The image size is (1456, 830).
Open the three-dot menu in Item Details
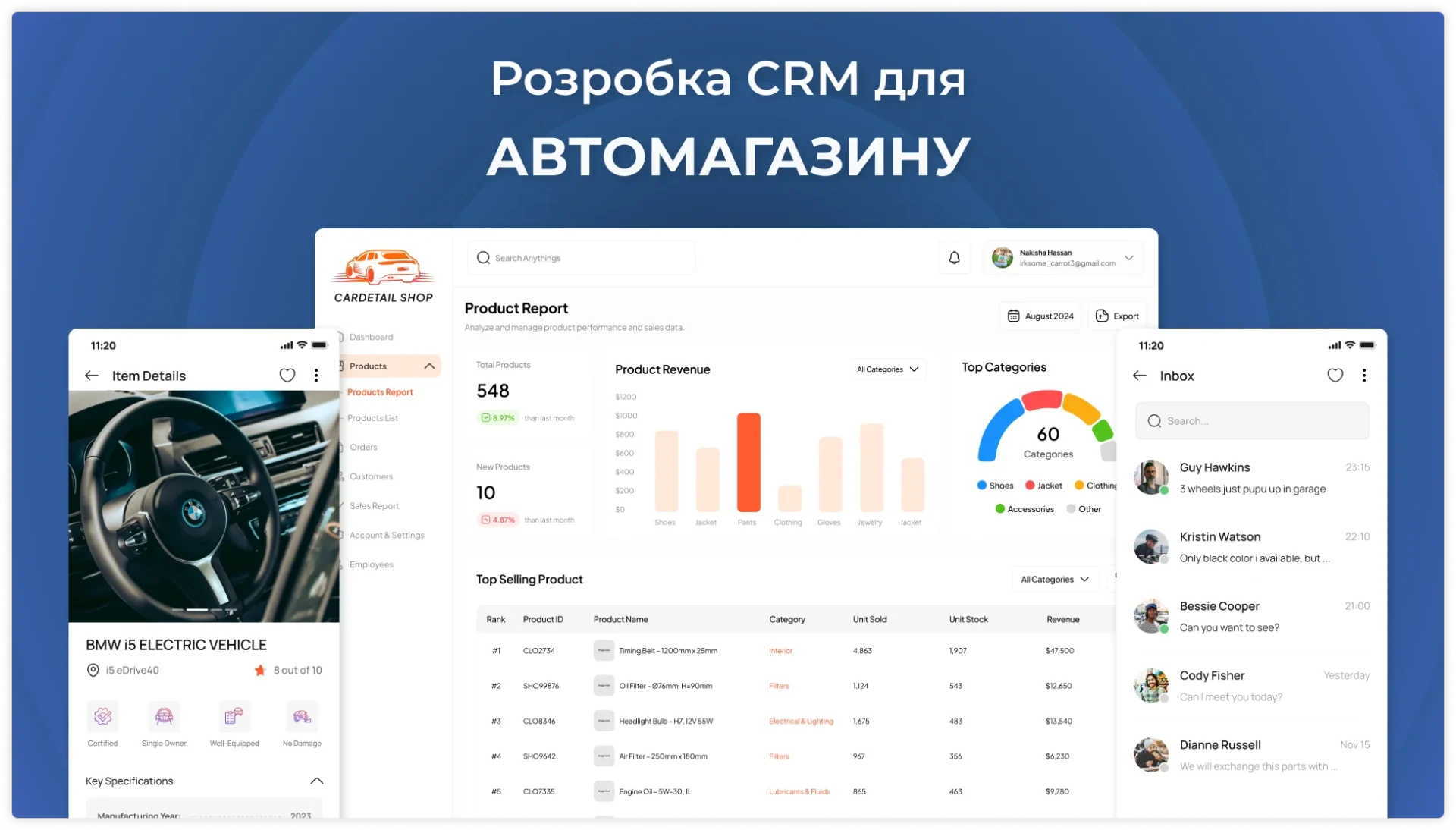316,376
